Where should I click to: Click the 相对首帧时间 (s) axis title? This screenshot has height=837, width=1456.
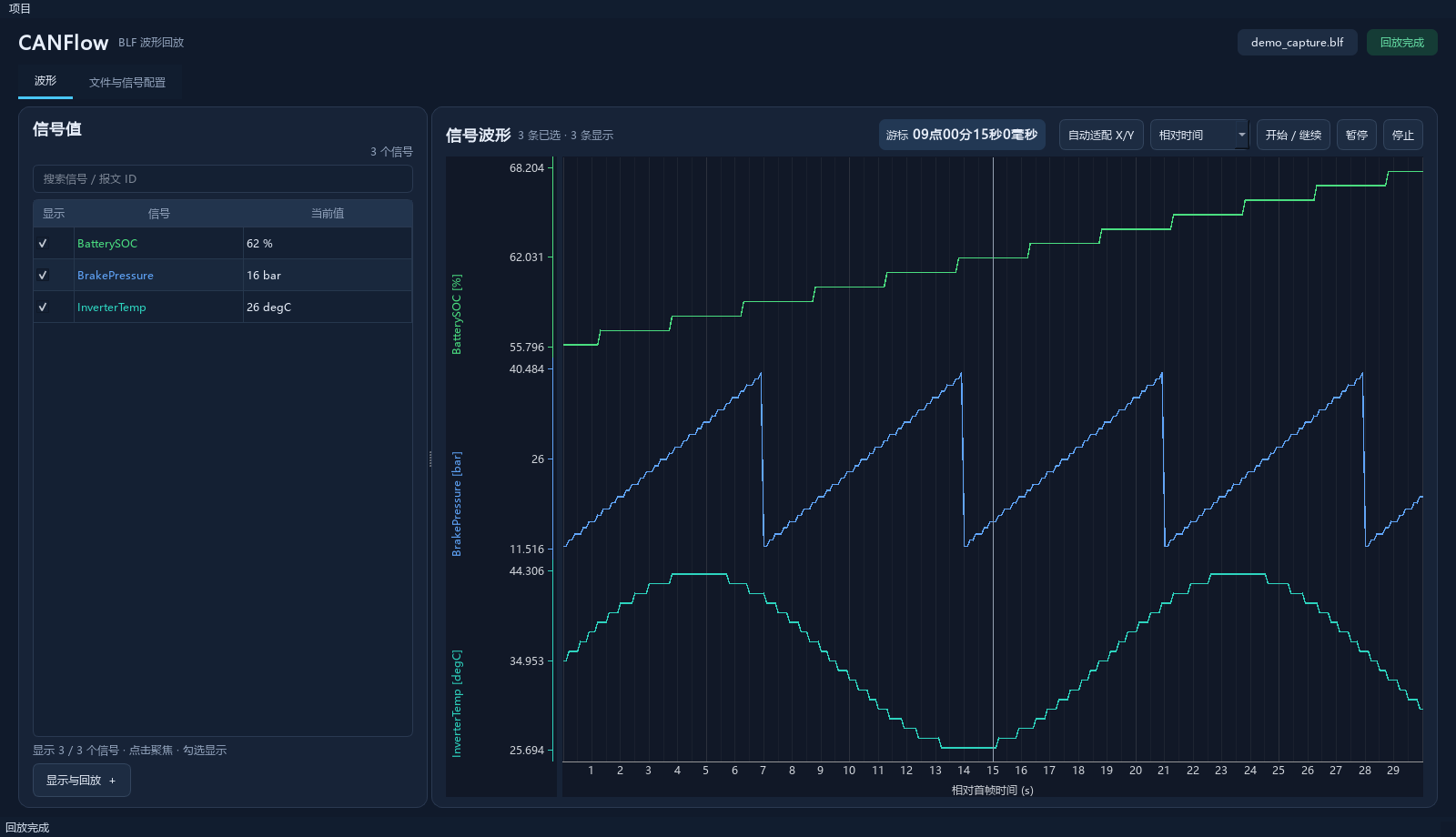[x=993, y=791]
